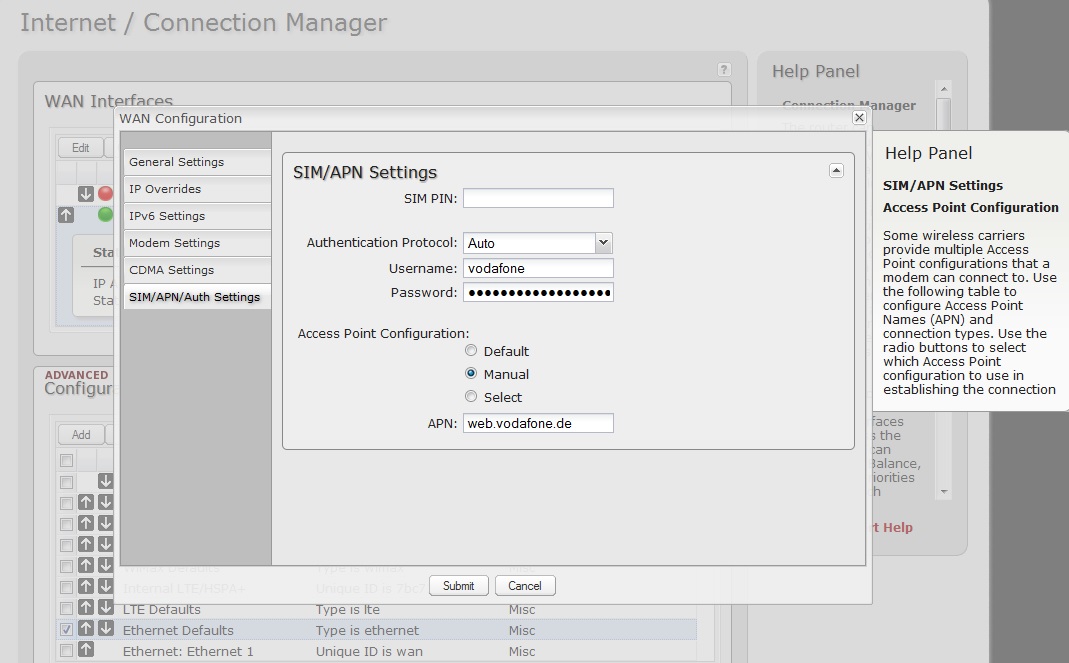1069x663 pixels.
Task: Move Ethernet 1 rule up
Action: point(86,651)
